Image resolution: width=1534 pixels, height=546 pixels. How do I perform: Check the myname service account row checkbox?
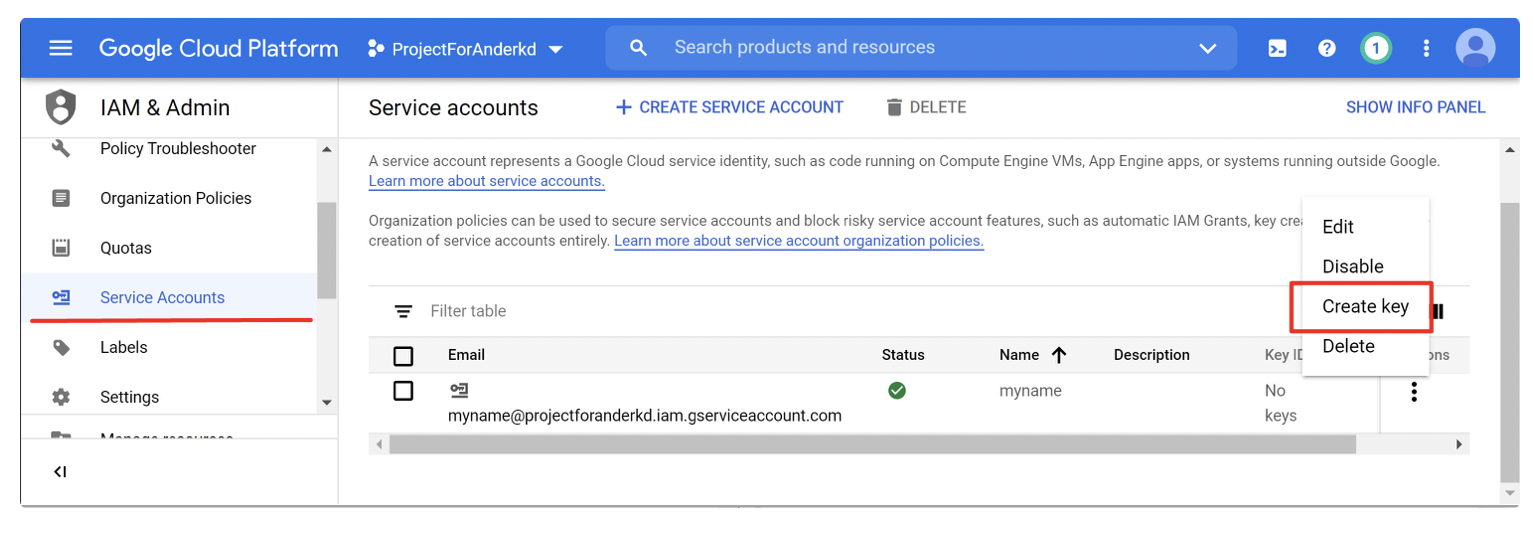[x=403, y=391]
